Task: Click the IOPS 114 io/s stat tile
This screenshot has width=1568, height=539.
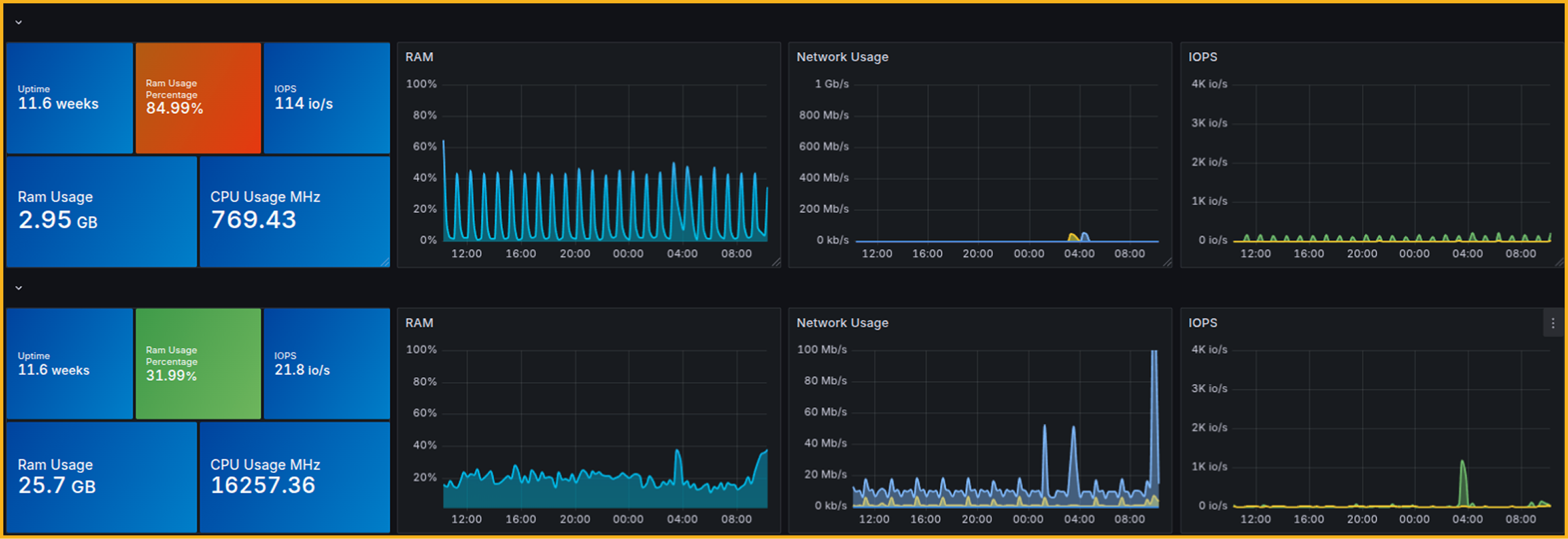Action: pos(326,98)
